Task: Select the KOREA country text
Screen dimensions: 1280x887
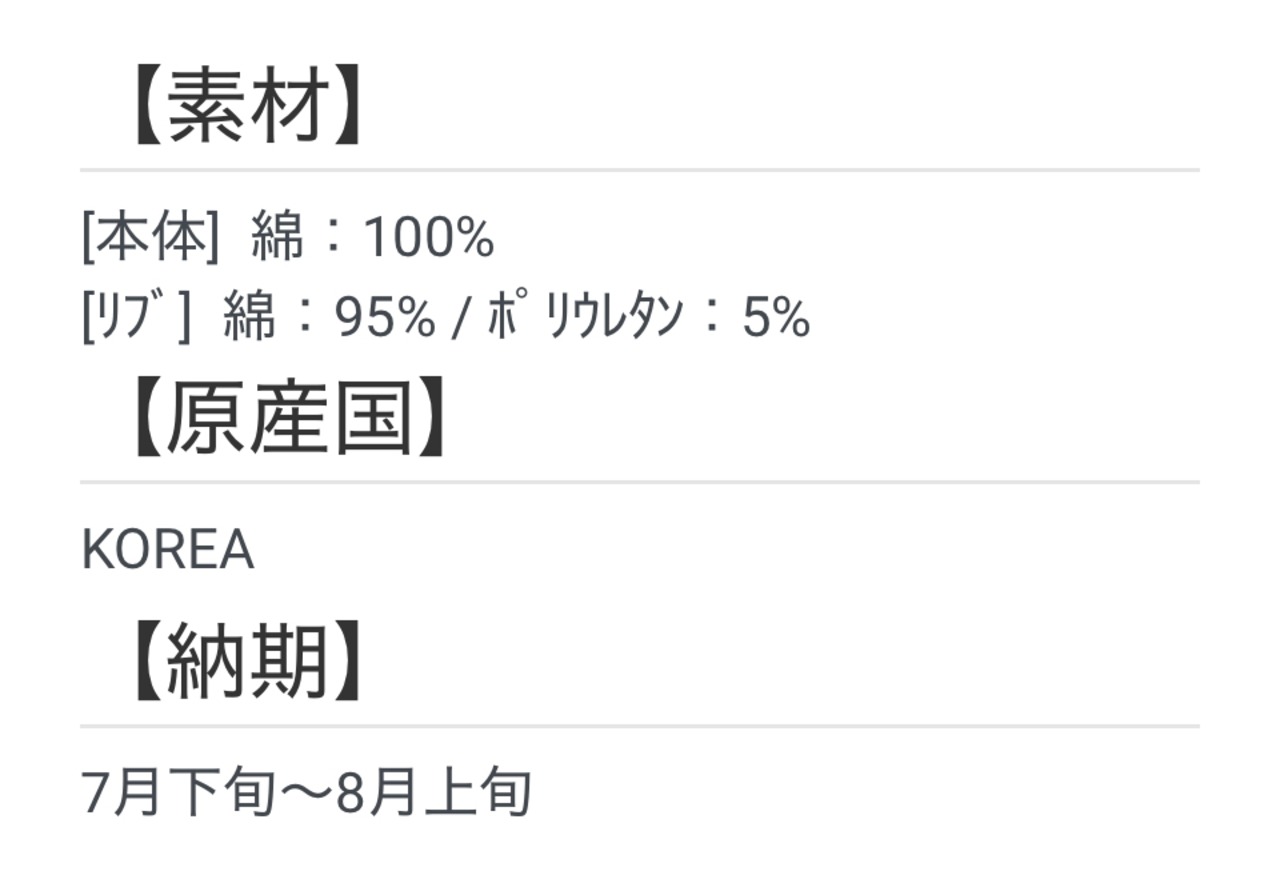Action: pos(167,550)
